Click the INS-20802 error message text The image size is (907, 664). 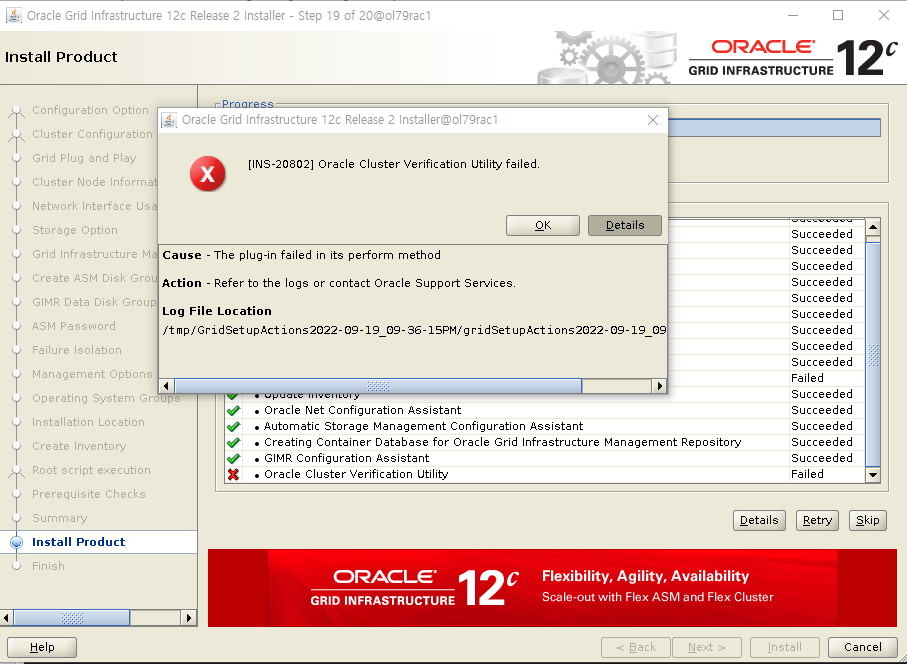393,164
